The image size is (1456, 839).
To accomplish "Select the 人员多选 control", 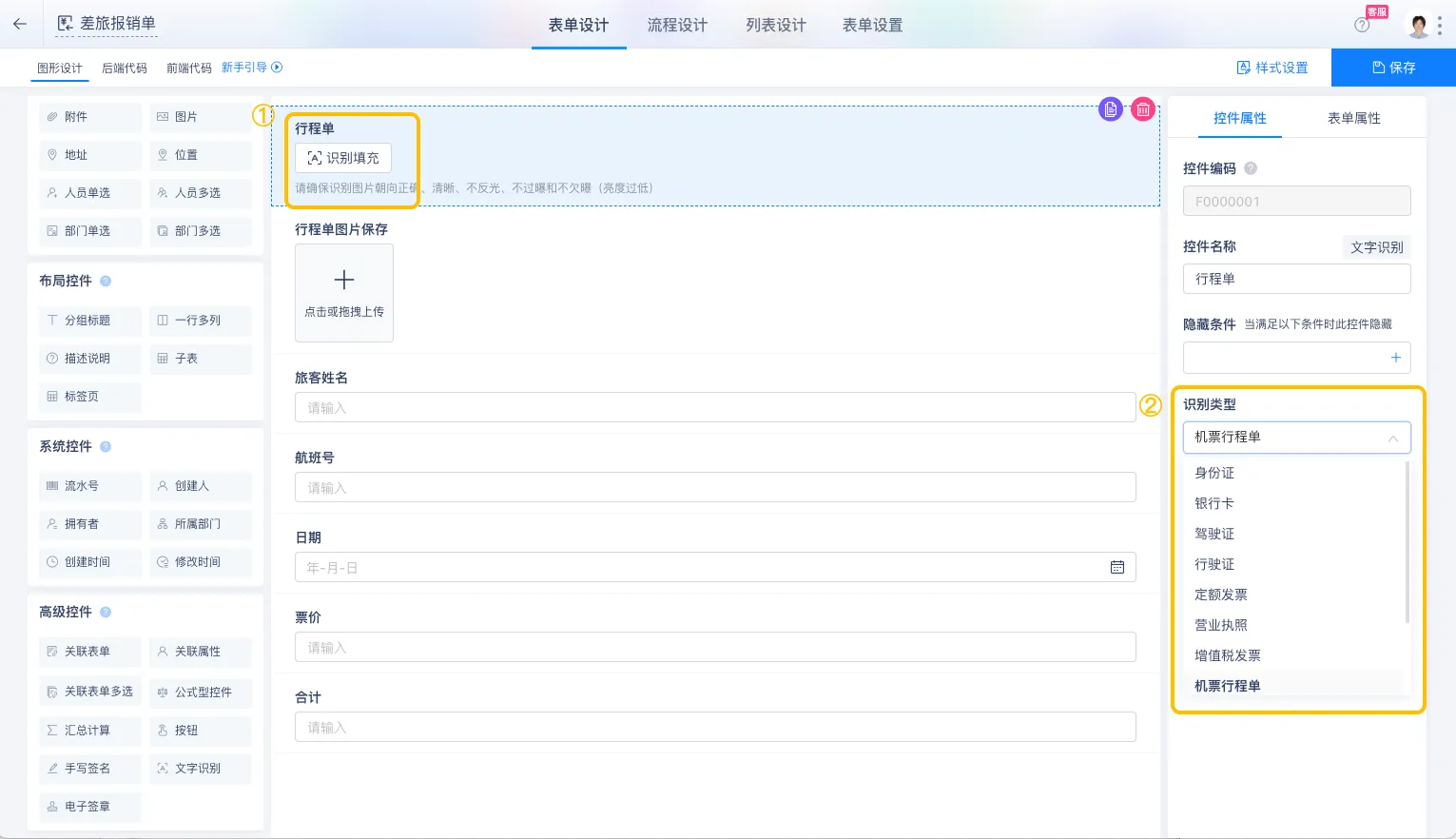I will (201, 193).
